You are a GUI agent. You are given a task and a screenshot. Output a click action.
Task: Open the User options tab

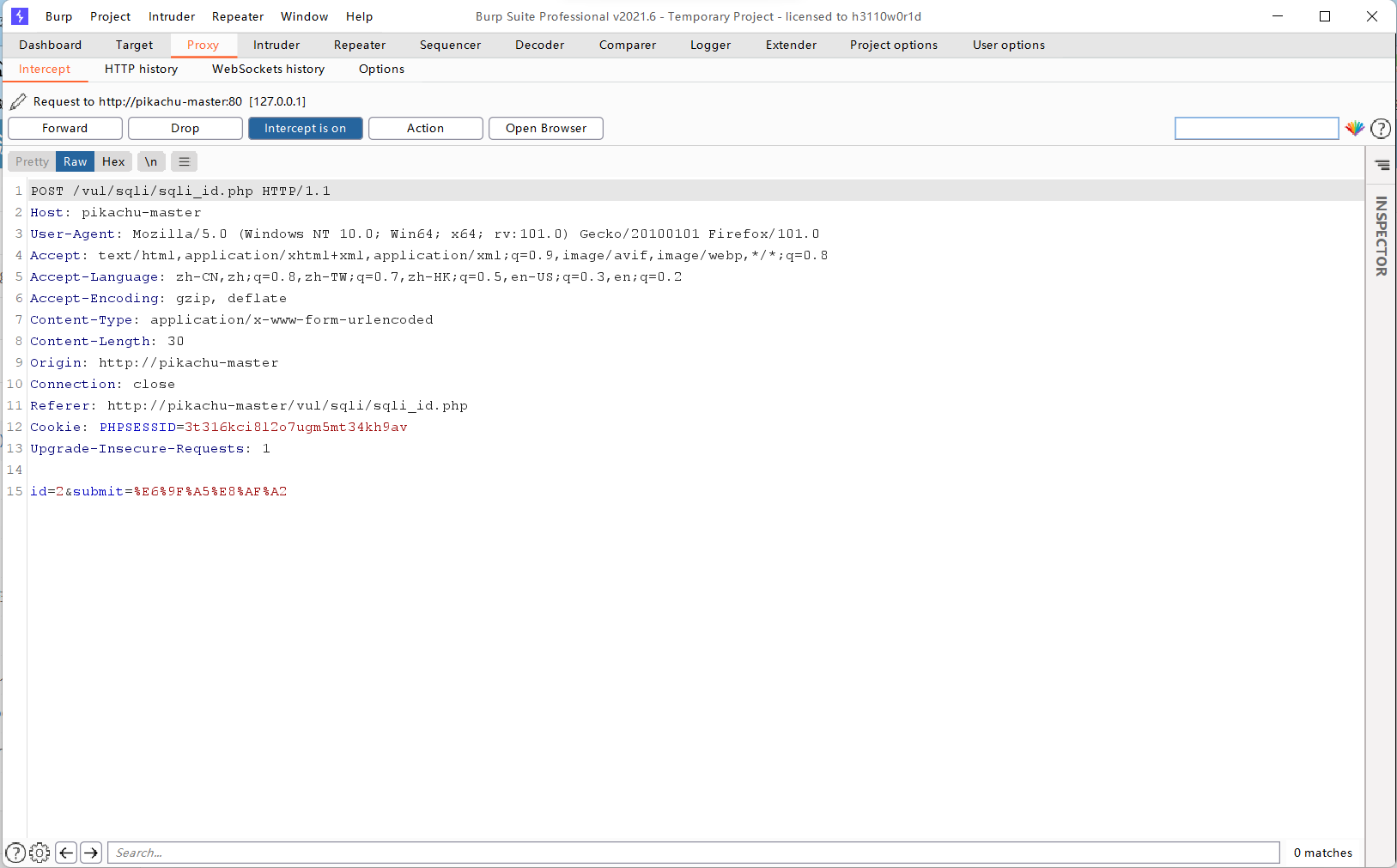1009,45
